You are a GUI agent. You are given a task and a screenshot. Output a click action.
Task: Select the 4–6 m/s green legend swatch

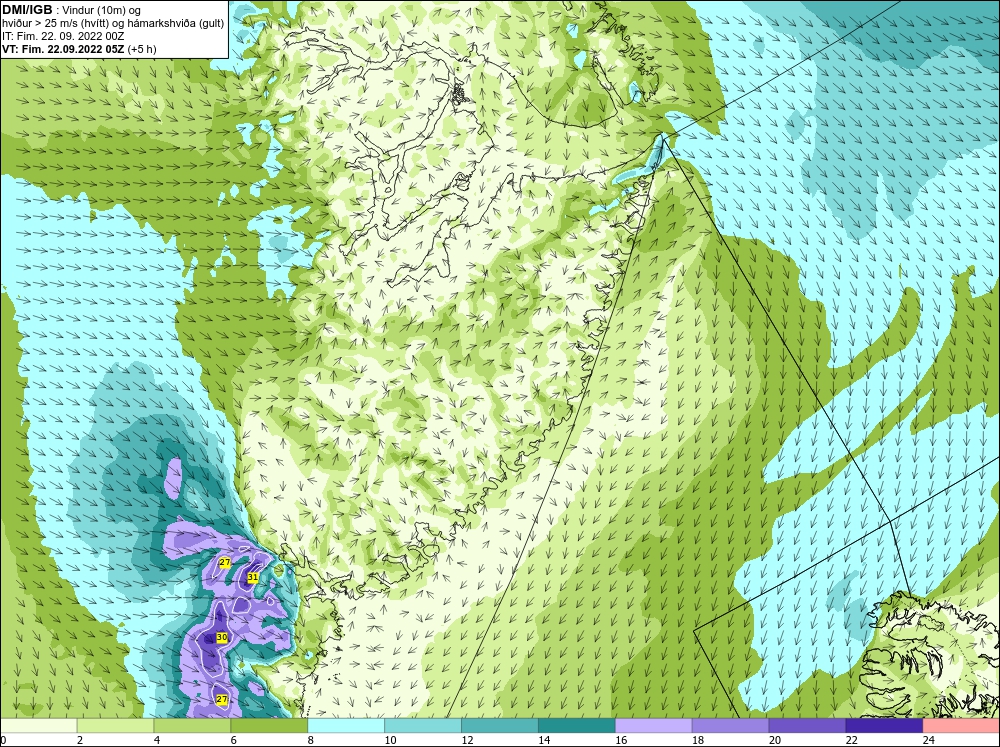tap(192, 726)
